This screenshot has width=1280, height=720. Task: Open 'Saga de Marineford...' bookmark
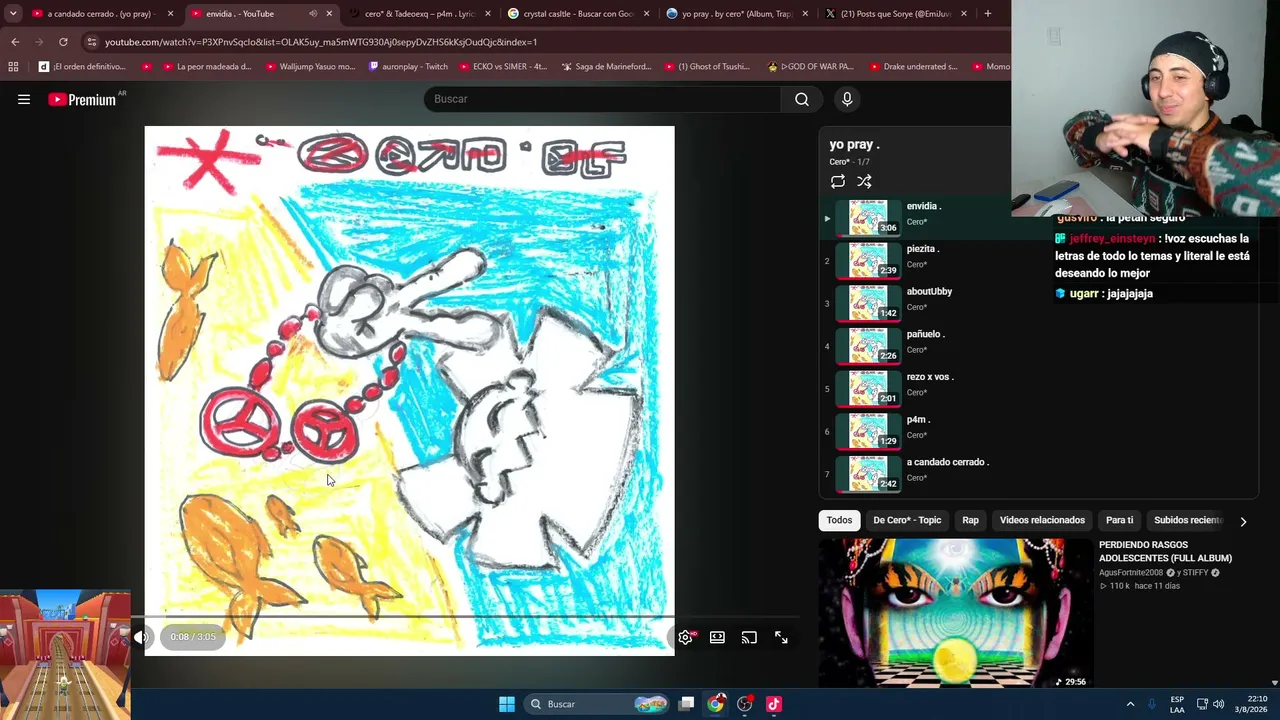pos(607,67)
